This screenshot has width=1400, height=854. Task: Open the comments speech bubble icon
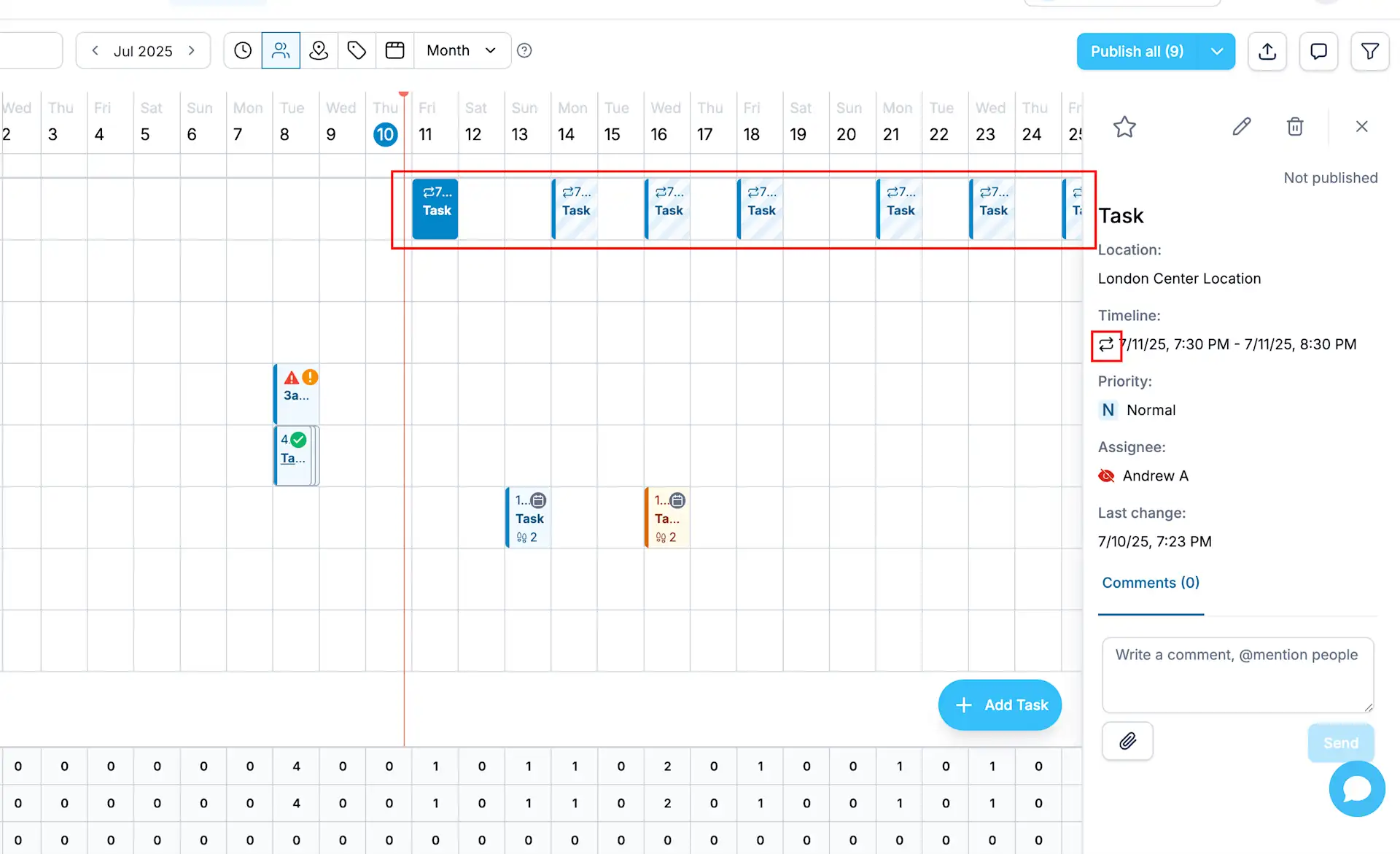click(1318, 51)
